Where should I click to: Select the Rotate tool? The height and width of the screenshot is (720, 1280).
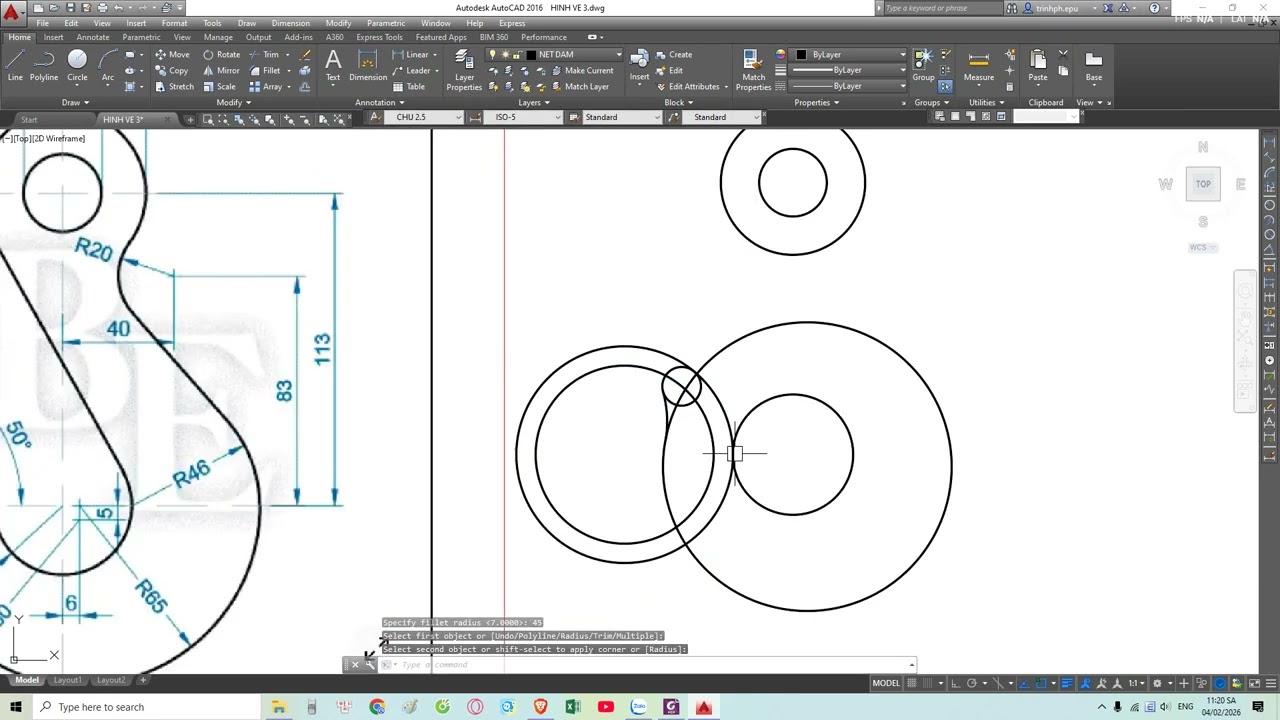(x=221, y=55)
